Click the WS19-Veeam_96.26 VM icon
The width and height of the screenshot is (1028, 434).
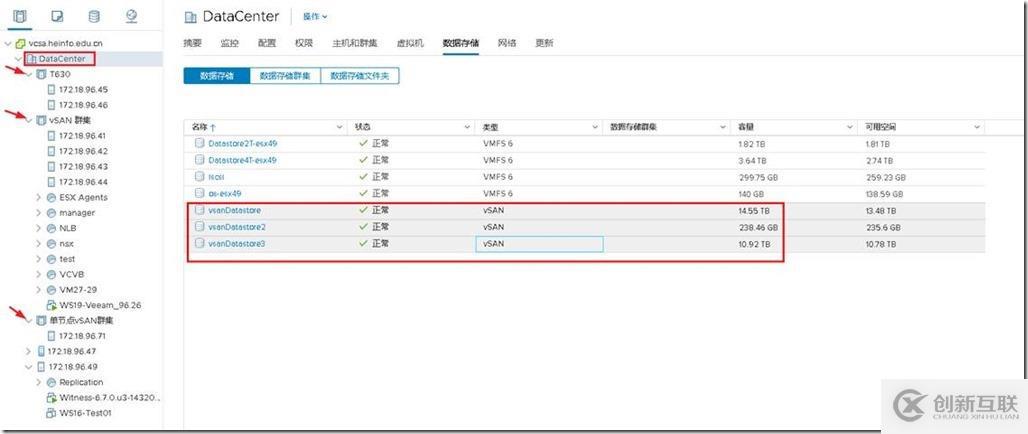tap(52, 305)
